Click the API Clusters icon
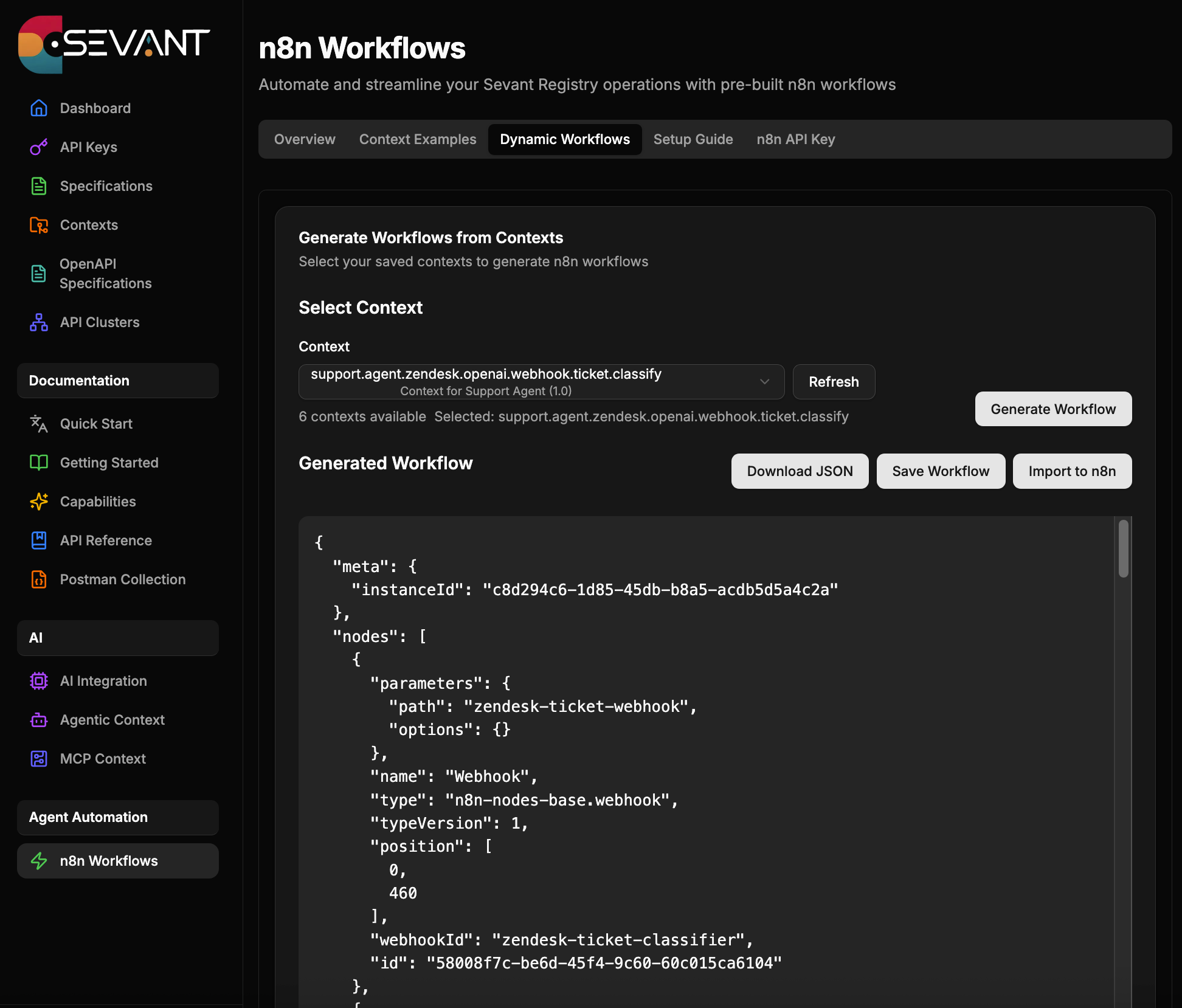The width and height of the screenshot is (1182, 1008). pos(38,322)
